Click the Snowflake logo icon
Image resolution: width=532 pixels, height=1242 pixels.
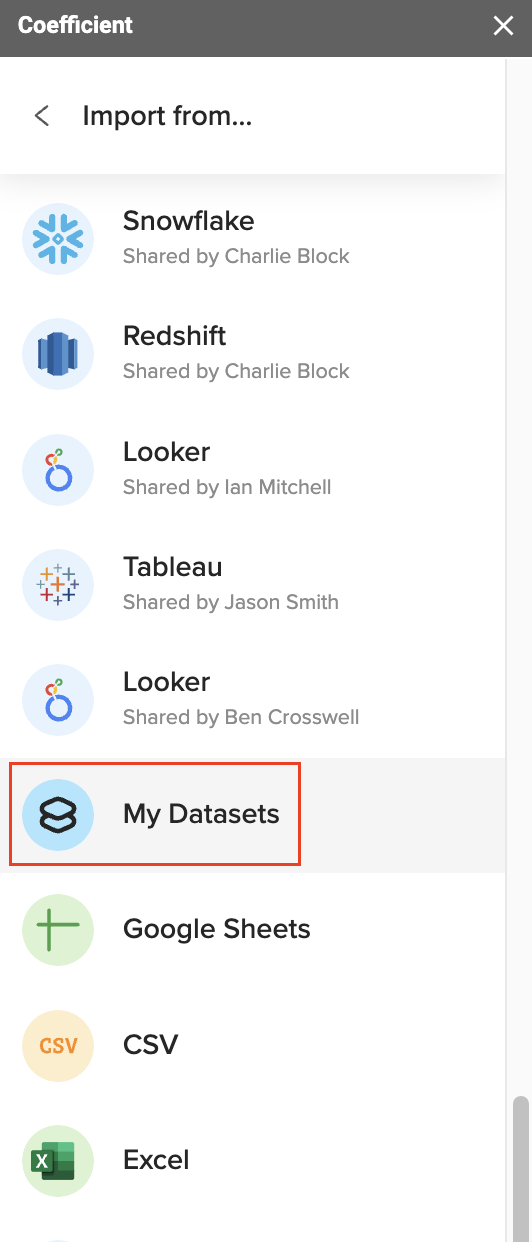pos(58,239)
